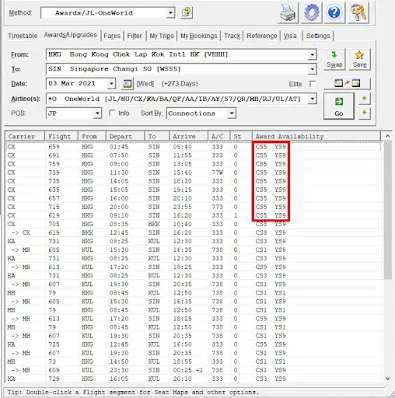Tick the Info checkbox
Viewport: 395px width, 398px height.
112,113
